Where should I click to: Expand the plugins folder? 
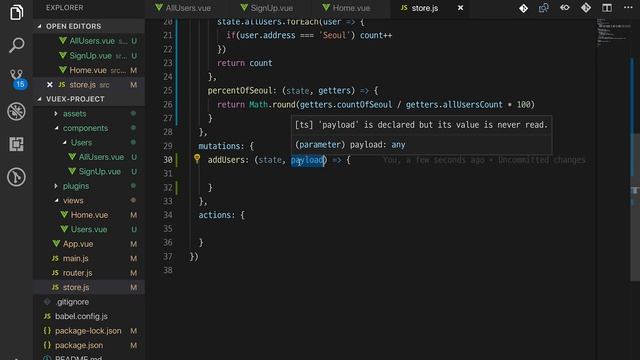[76, 186]
